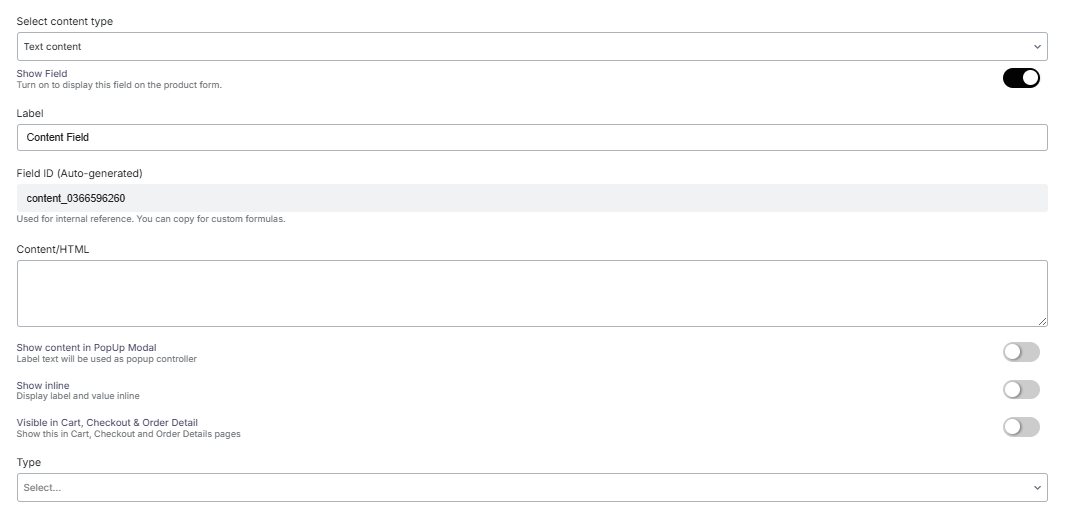Click the chevron arrow in the Type dropdown
The width and height of the screenshot is (1070, 521).
click(1037, 487)
